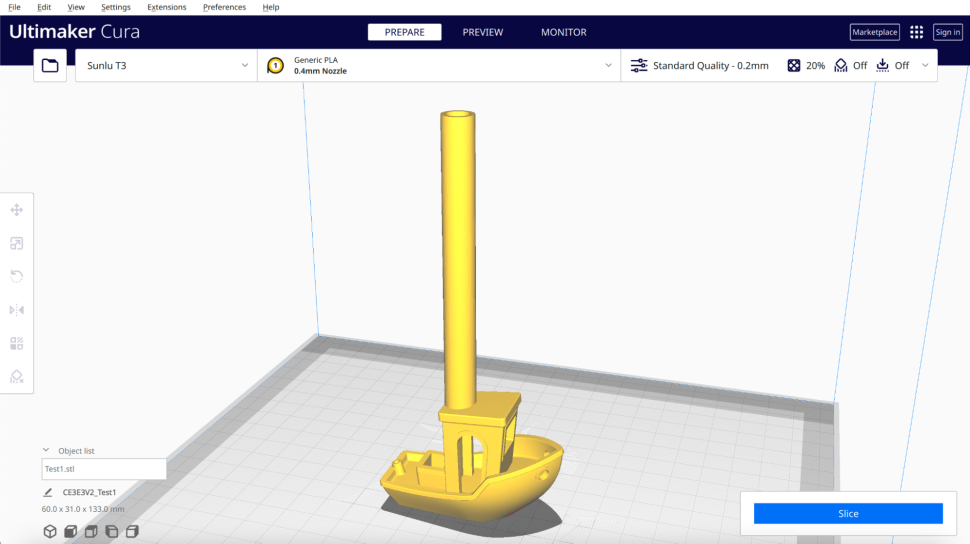Image resolution: width=970 pixels, height=544 pixels.
Task: Expand the print settings panel chevron
Action: (925, 66)
